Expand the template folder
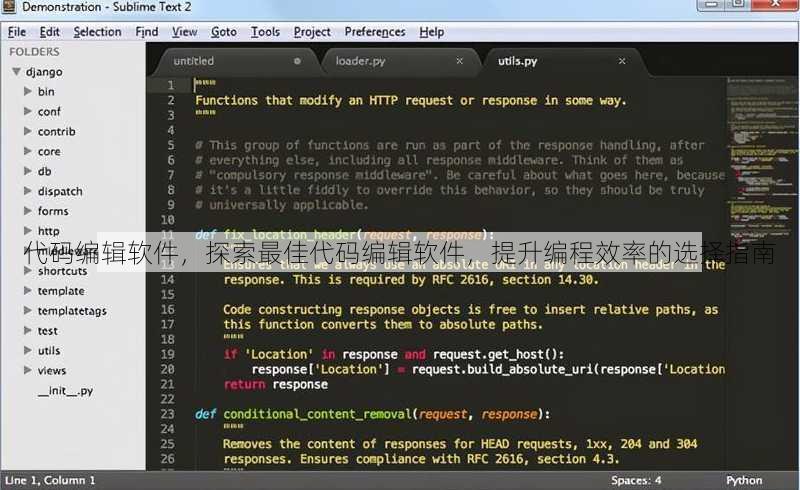The image size is (800, 490). pos(28,290)
